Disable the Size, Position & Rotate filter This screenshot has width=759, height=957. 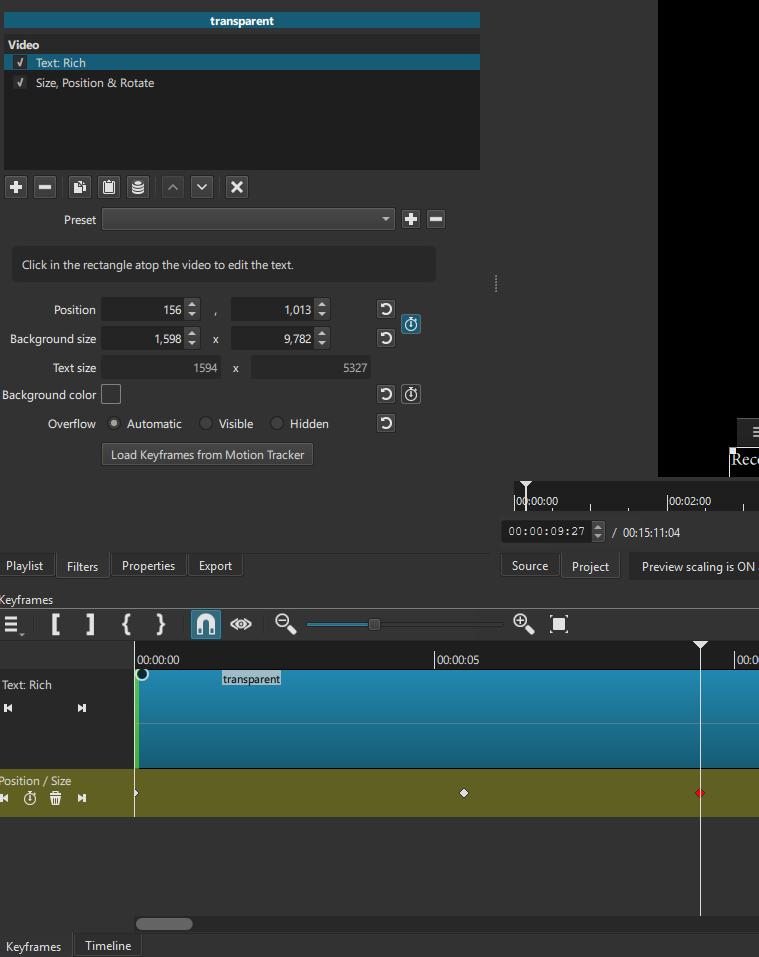click(20, 83)
